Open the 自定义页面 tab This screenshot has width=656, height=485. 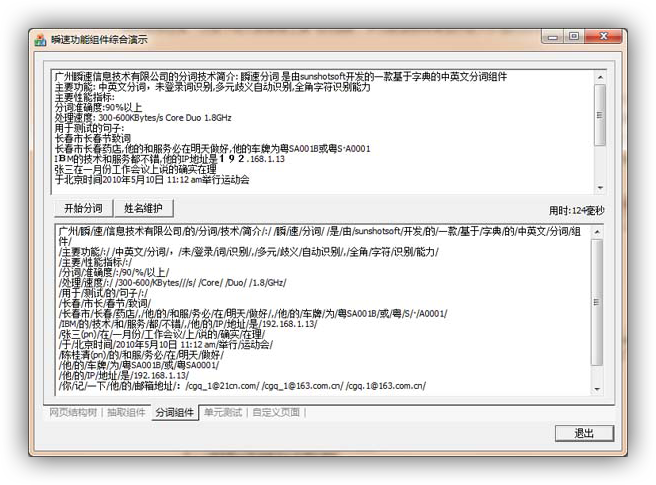[276, 412]
